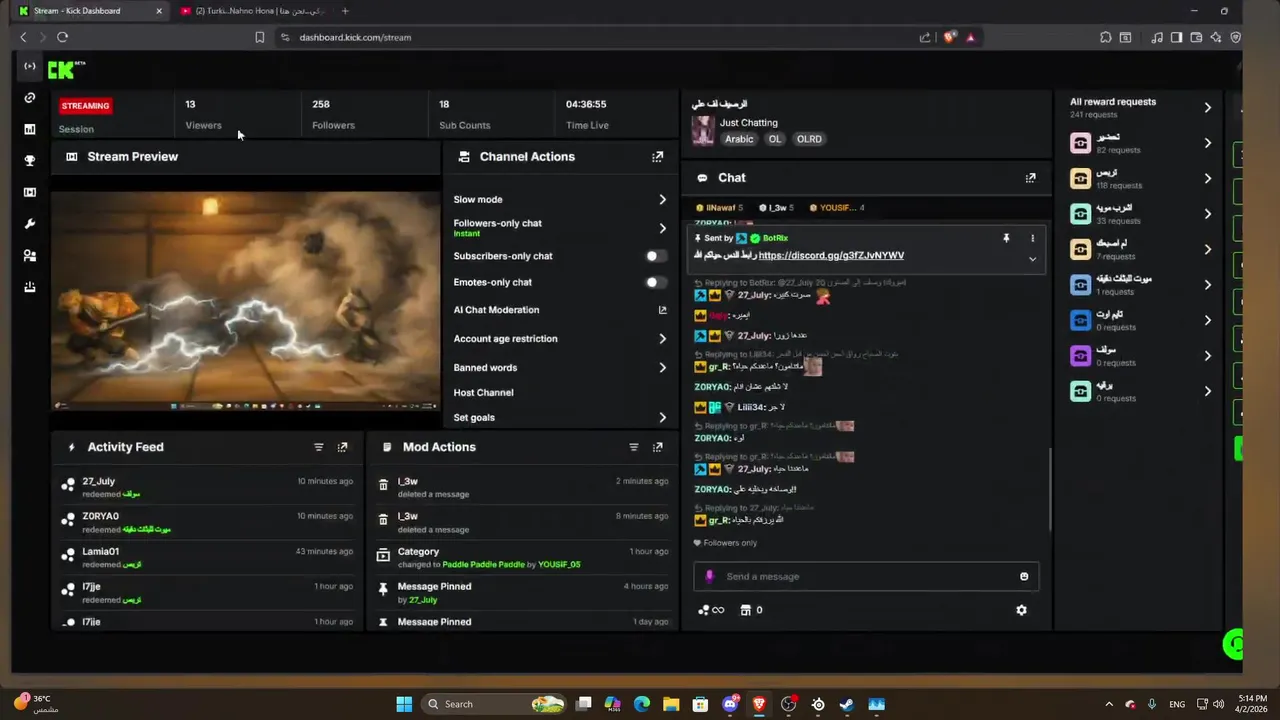Select the ZORYA0 redeemed activity entry
This screenshot has height=720, width=1280.
pos(207,522)
